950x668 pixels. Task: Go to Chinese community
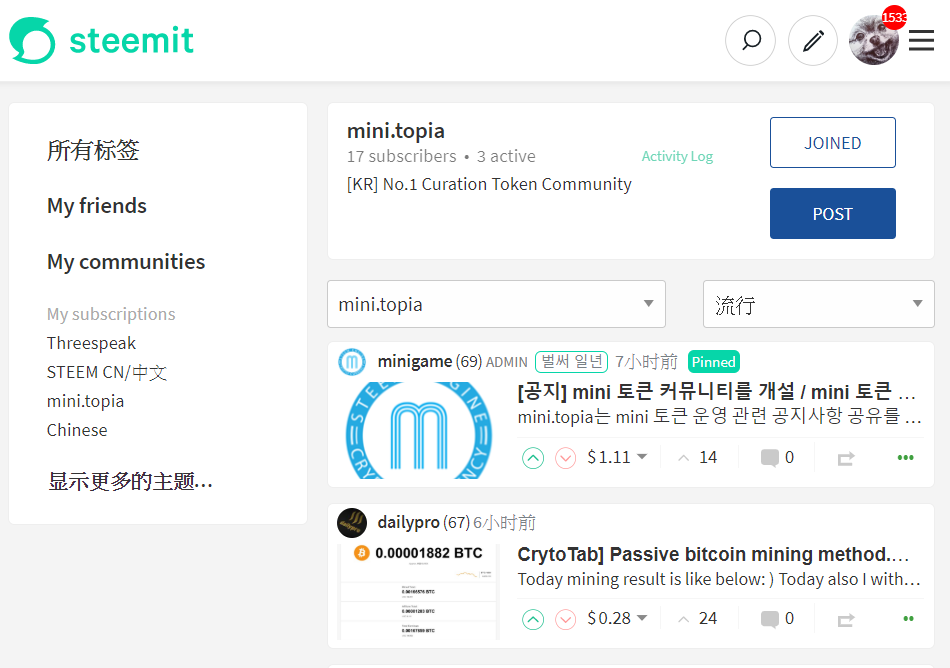point(77,430)
